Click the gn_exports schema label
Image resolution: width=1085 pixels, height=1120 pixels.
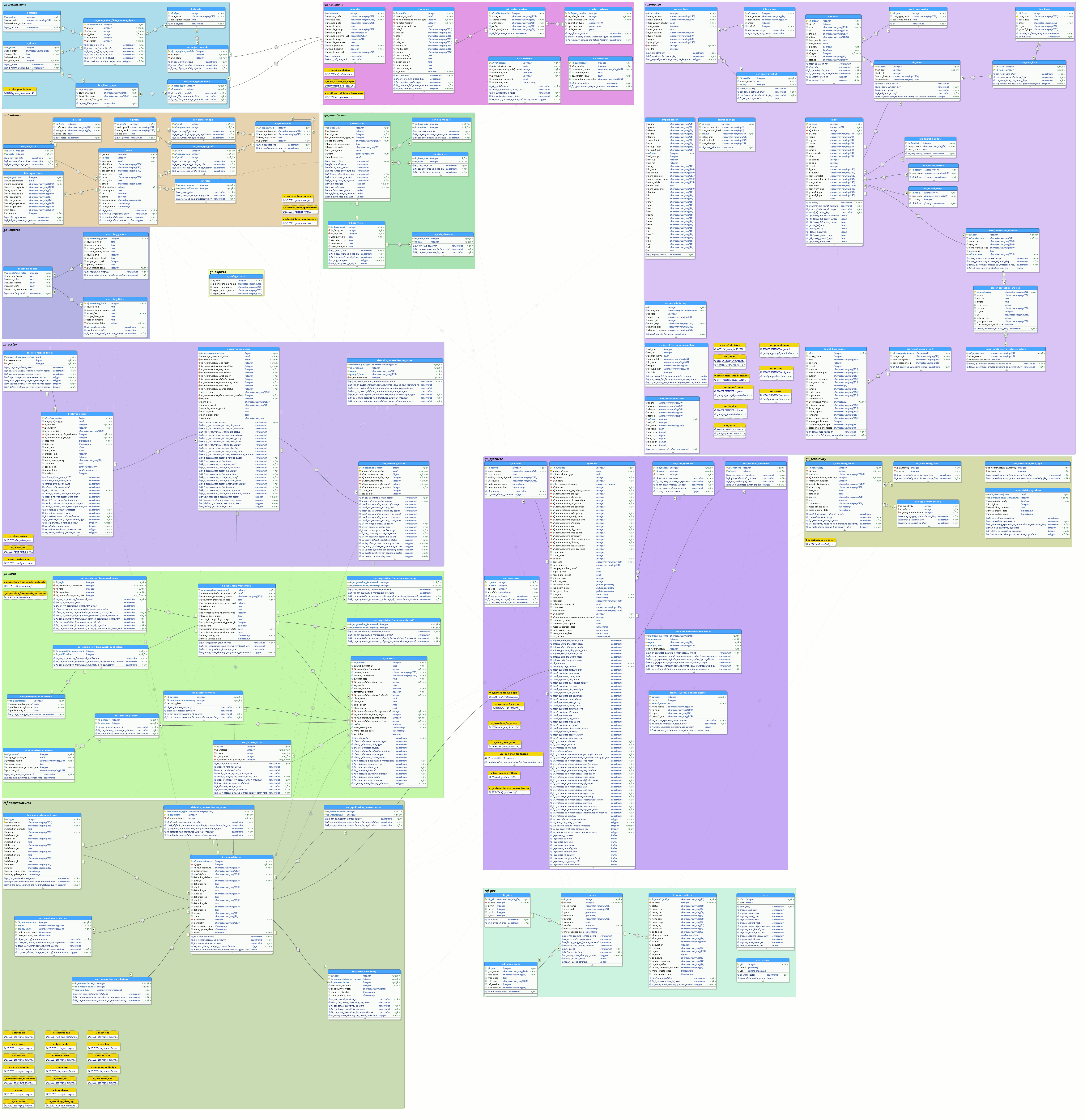point(218,272)
